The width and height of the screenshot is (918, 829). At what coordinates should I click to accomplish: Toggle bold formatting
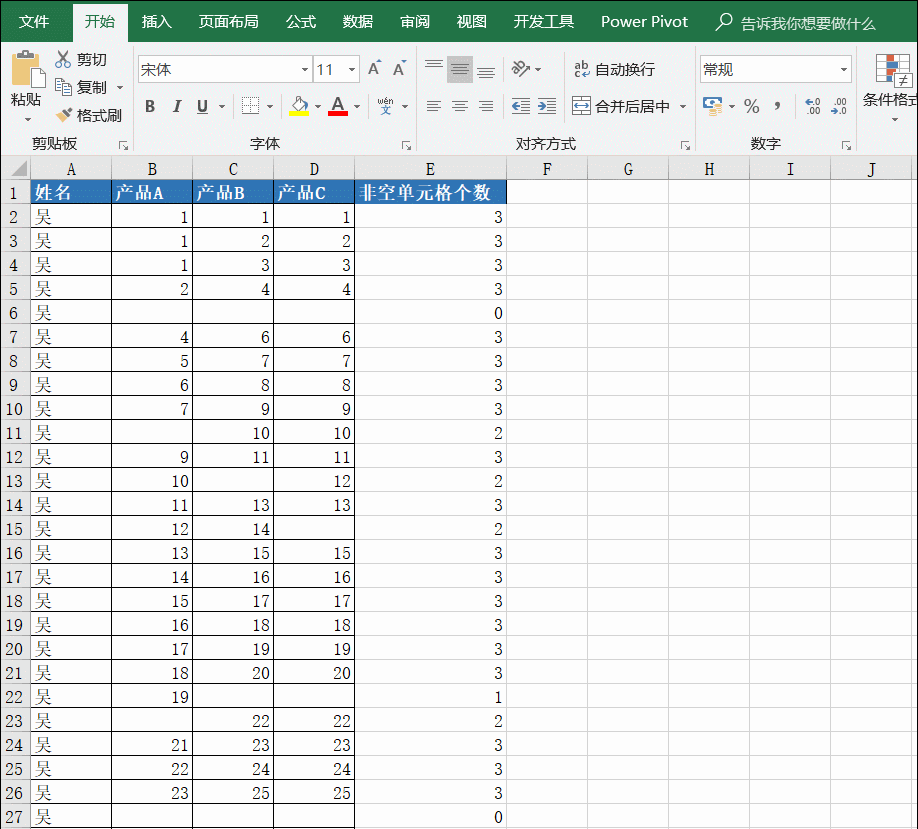coord(150,106)
